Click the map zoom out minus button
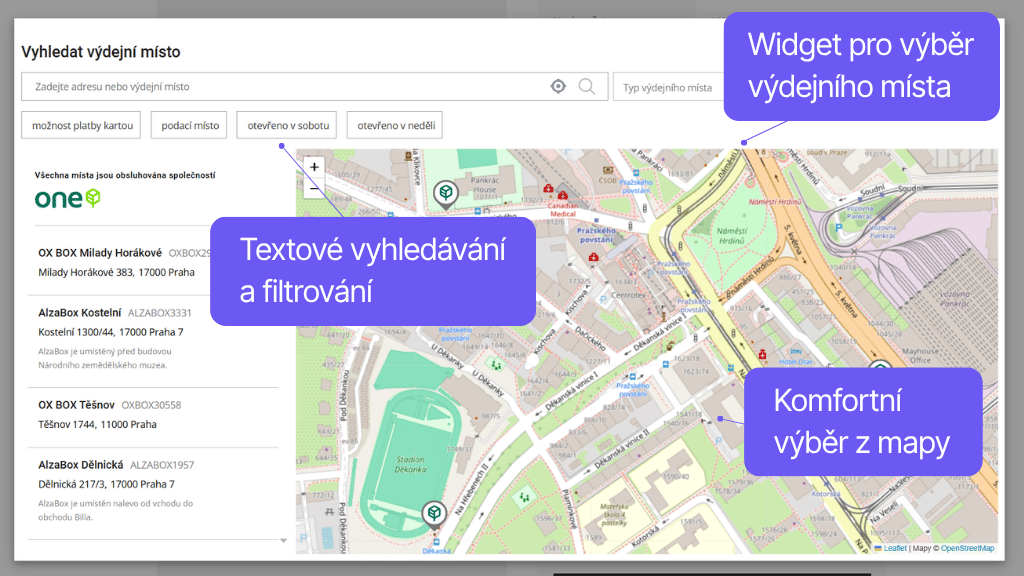 click(x=315, y=188)
